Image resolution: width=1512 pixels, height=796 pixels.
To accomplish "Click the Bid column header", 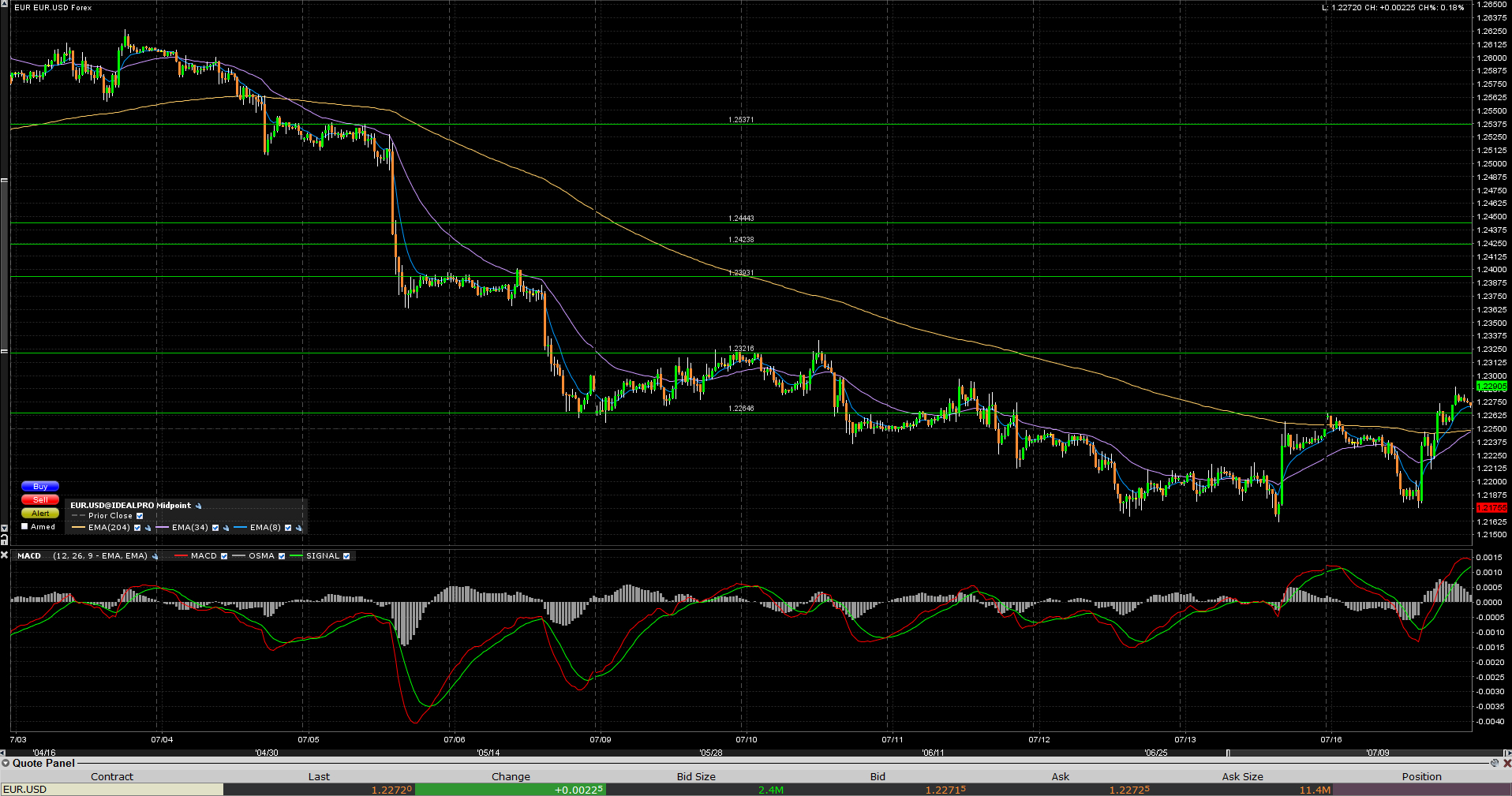I will 878,776.
